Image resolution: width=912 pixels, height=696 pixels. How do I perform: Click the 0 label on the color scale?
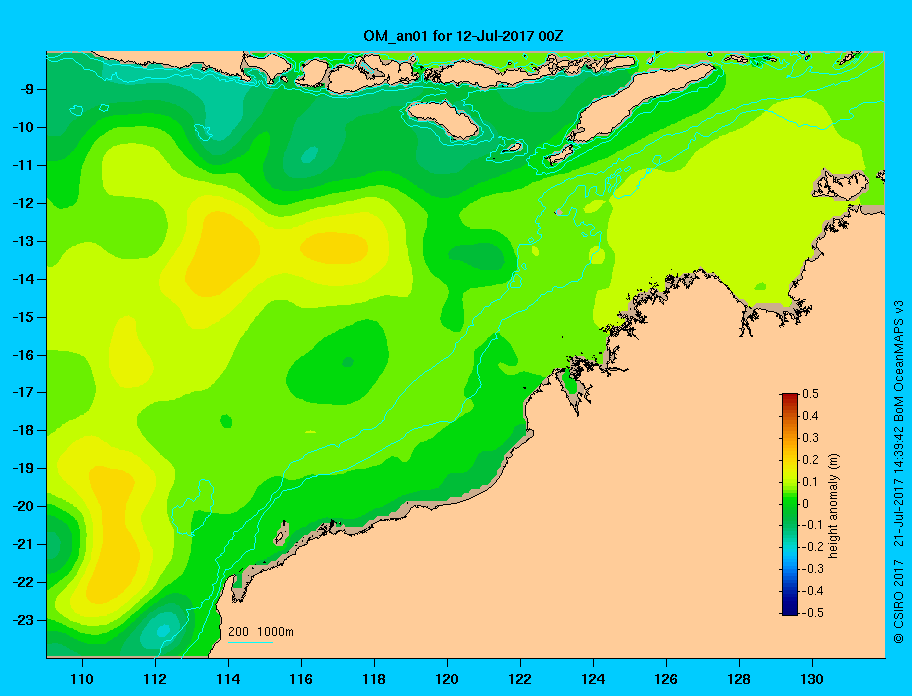pyautogui.click(x=806, y=503)
